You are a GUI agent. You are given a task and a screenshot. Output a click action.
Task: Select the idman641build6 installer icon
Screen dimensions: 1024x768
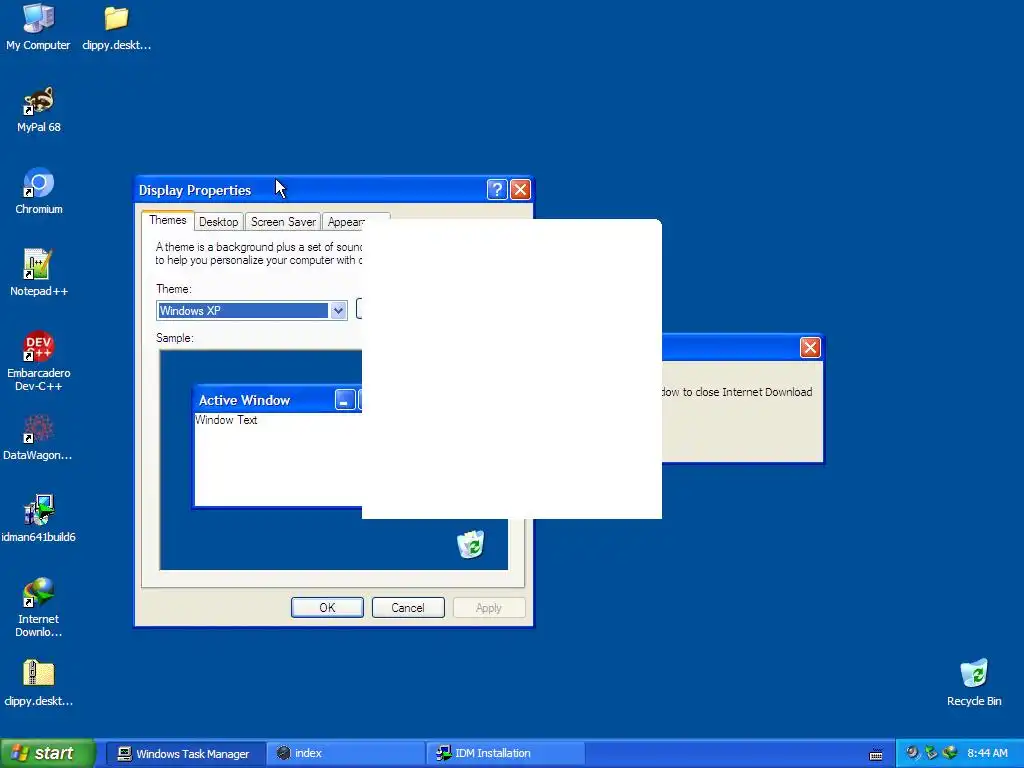coord(39,520)
